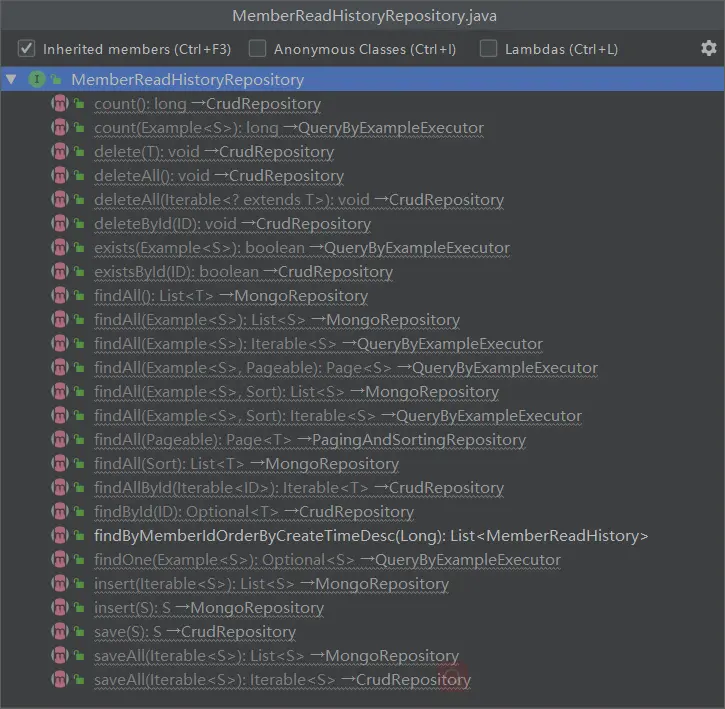Click the method icon for findAll(Pageable)

[x=60, y=439]
